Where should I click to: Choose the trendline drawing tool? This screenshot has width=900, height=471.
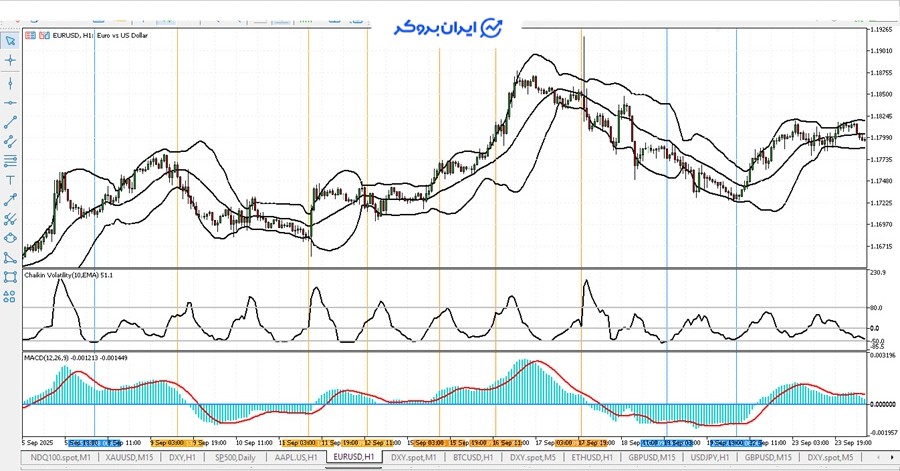(x=10, y=122)
